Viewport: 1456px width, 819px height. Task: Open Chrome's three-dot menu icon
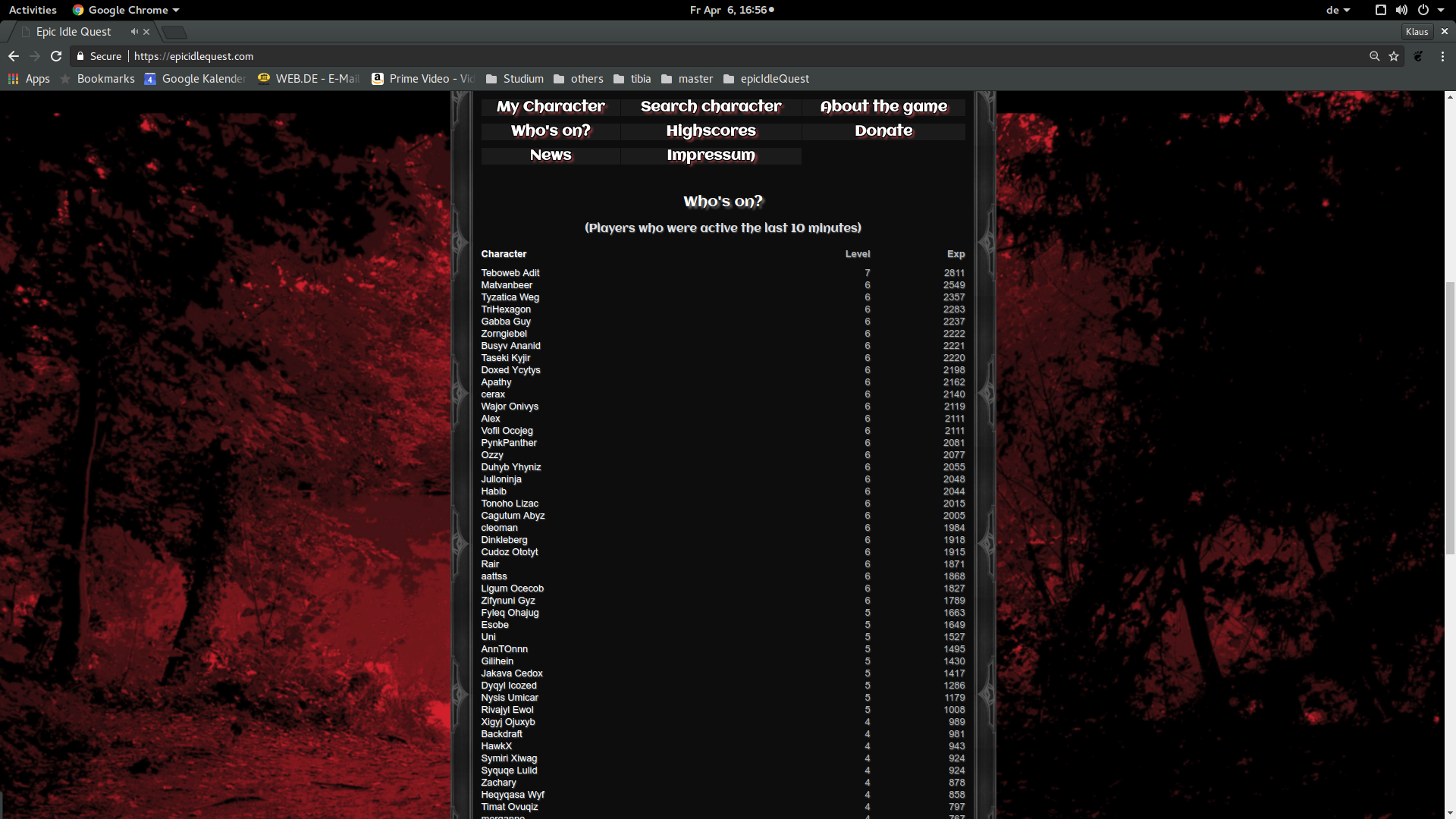(1442, 56)
